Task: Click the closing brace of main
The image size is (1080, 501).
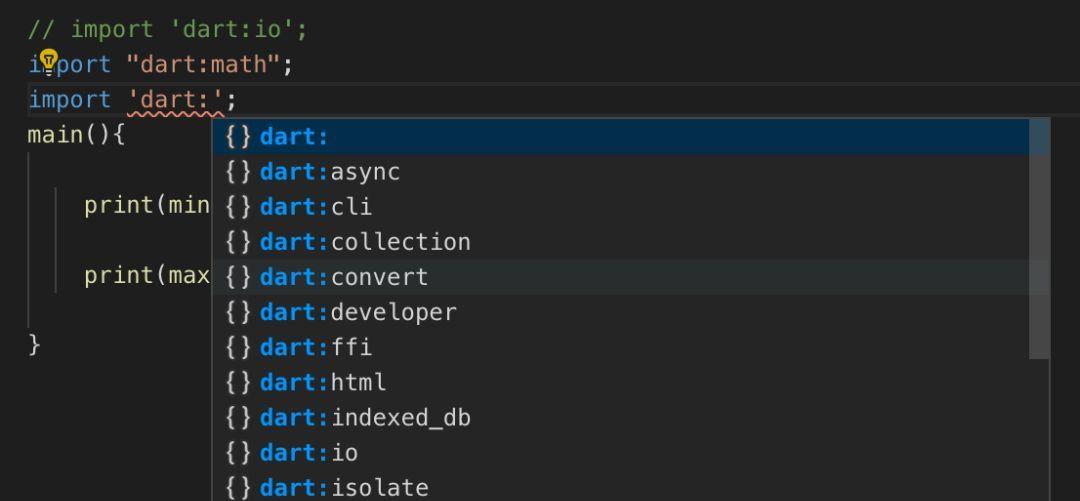Action: (34, 344)
